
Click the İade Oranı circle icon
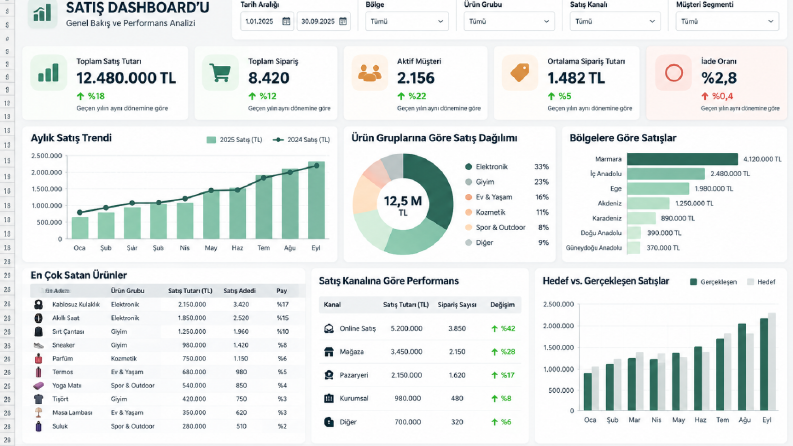674,73
